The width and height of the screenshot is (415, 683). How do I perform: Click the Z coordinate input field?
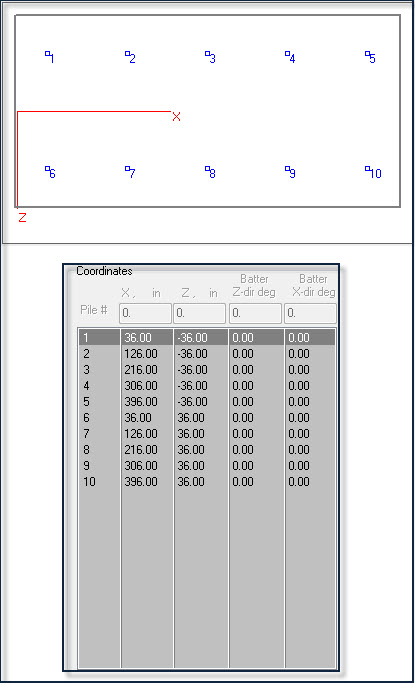pyautogui.click(x=199, y=313)
